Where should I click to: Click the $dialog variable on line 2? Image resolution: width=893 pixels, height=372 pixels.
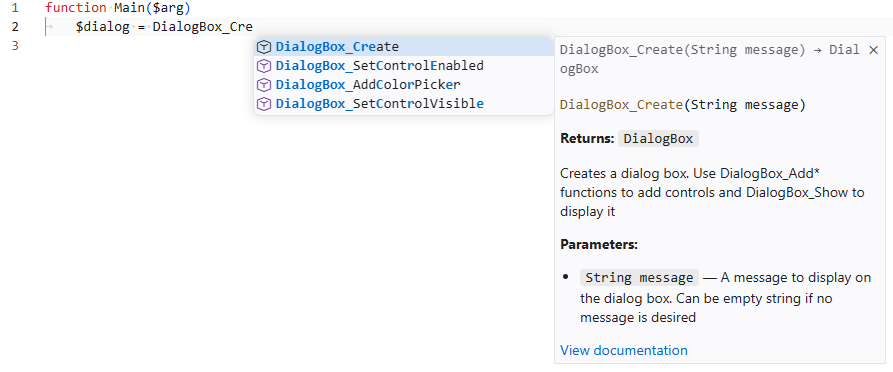coord(103,27)
